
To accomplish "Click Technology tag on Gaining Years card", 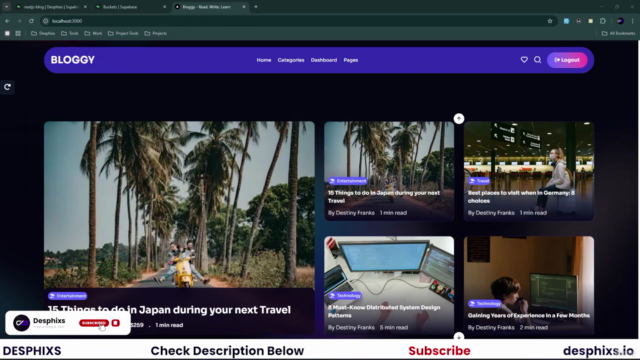I will [x=485, y=304].
